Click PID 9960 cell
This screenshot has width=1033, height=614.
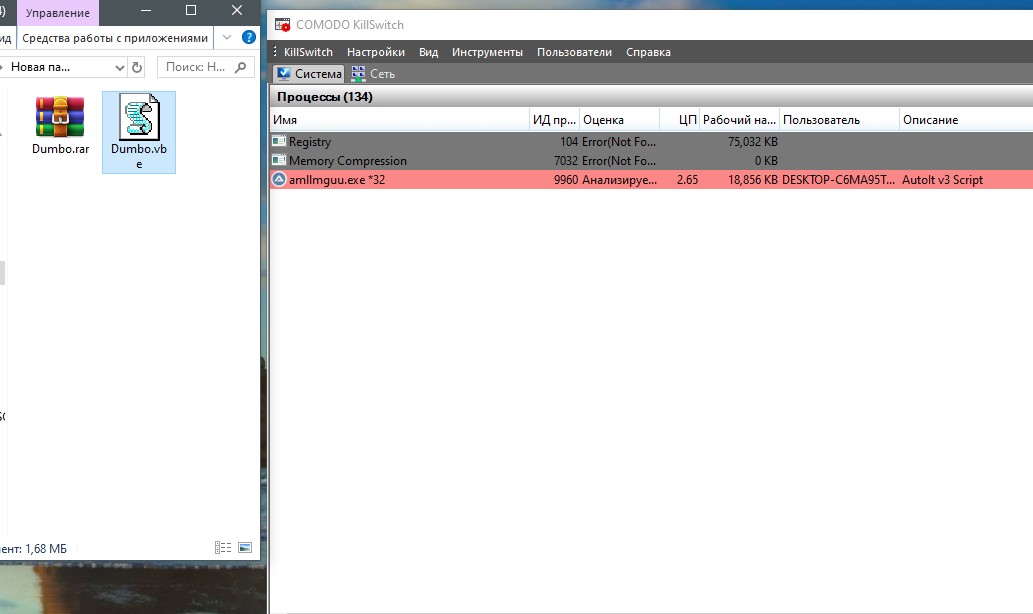pyautogui.click(x=566, y=180)
